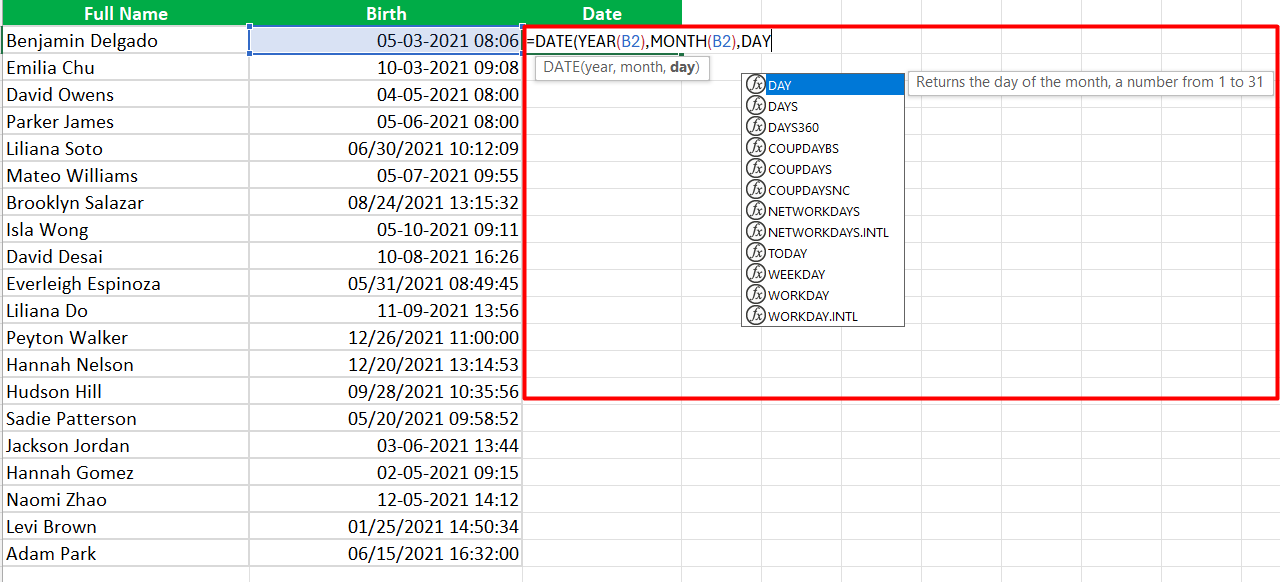Choose COUPDAYS from the suggestion list
This screenshot has height=582, width=1280.
coord(823,169)
